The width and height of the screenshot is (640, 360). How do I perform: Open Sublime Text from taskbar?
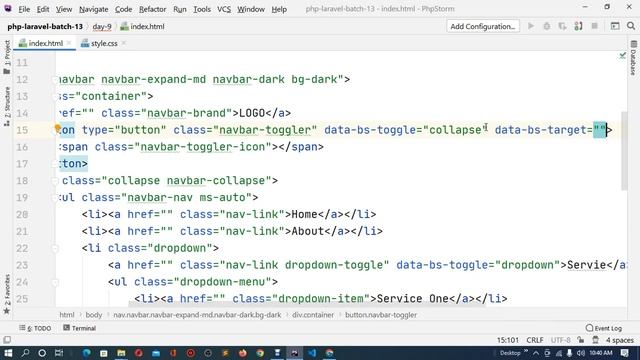tap(225, 353)
